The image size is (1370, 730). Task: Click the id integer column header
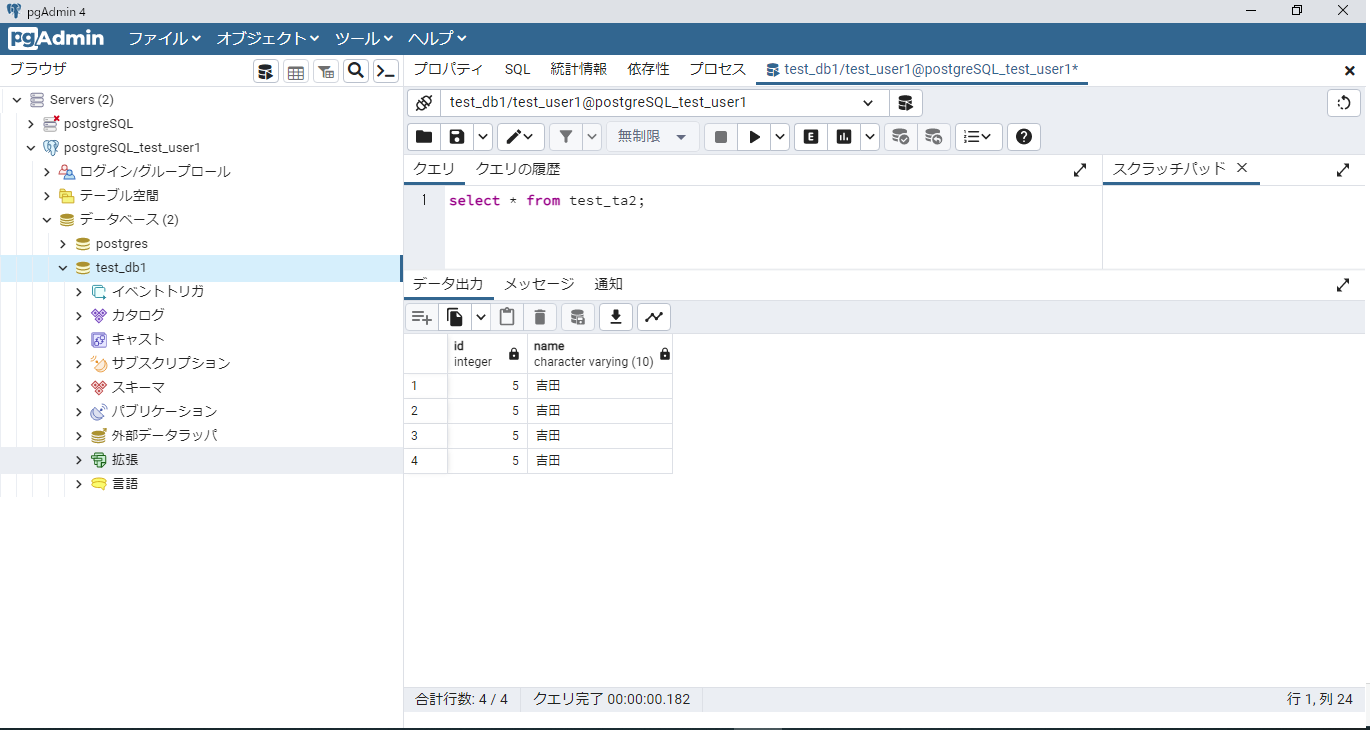coord(487,354)
